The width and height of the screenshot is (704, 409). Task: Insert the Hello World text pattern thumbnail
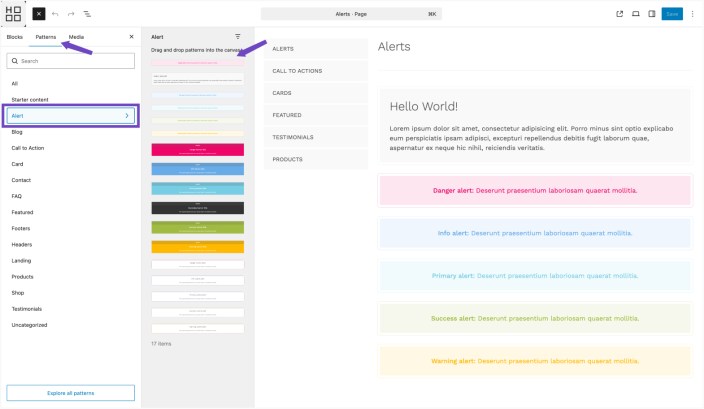click(x=198, y=79)
